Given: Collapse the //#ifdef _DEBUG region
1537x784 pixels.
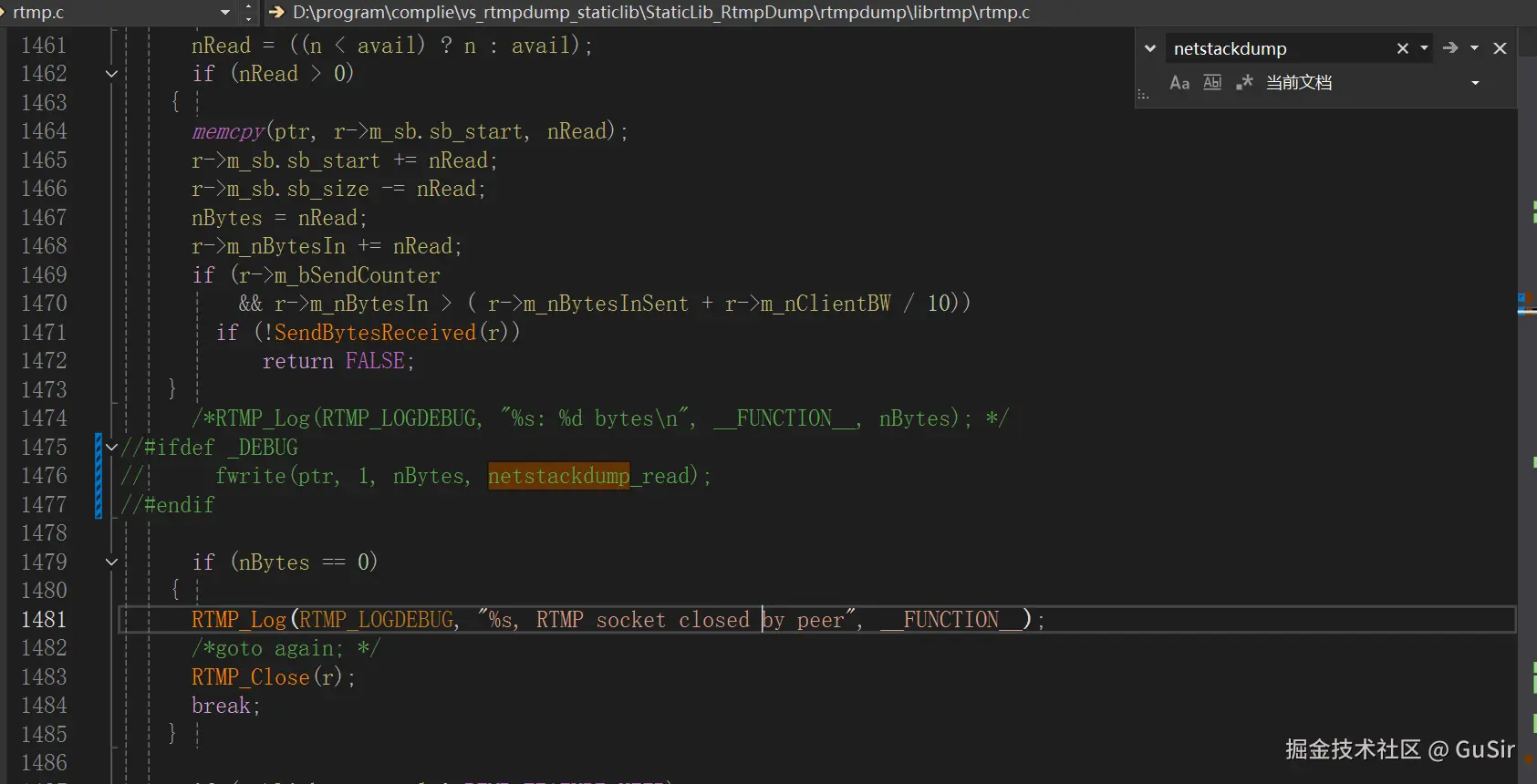Looking at the screenshot, I should click(x=111, y=447).
